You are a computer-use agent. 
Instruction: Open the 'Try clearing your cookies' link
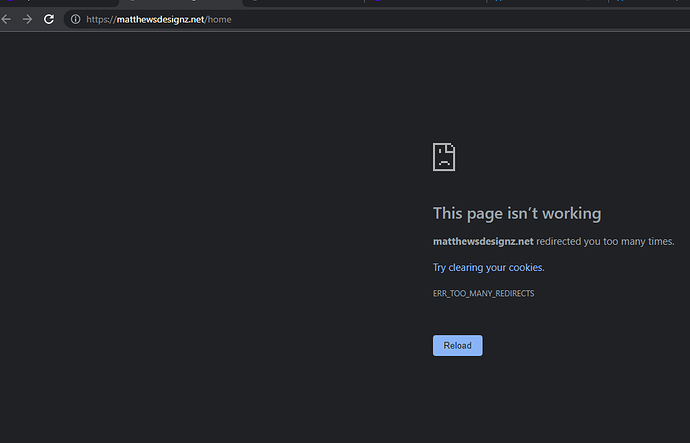[x=488, y=267]
